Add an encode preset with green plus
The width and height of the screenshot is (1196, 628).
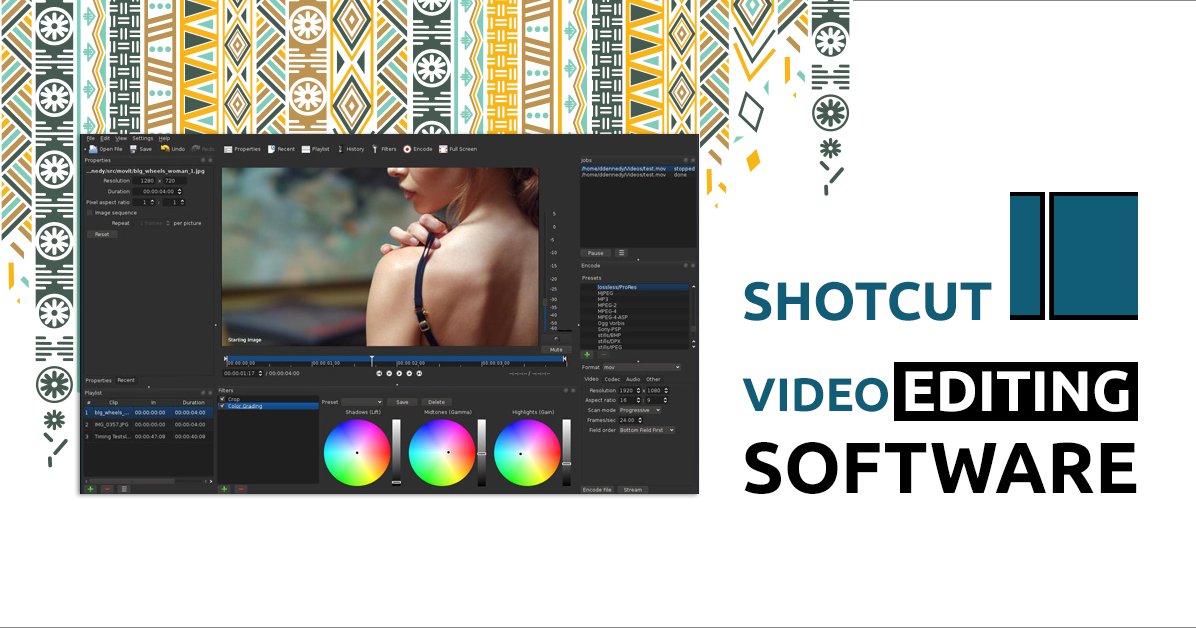pyautogui.click(x=587, y=355)
